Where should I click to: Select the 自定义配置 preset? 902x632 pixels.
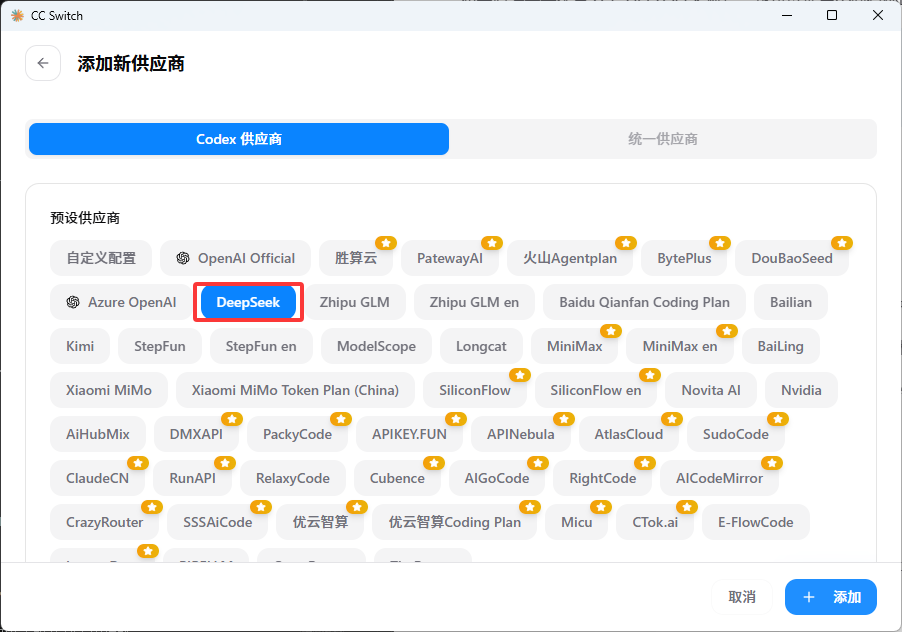coord(101,258)
